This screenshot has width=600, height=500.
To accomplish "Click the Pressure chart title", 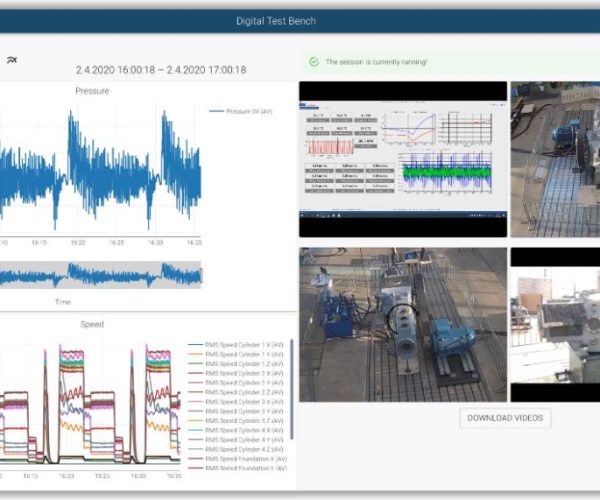I will pos(92,91).
